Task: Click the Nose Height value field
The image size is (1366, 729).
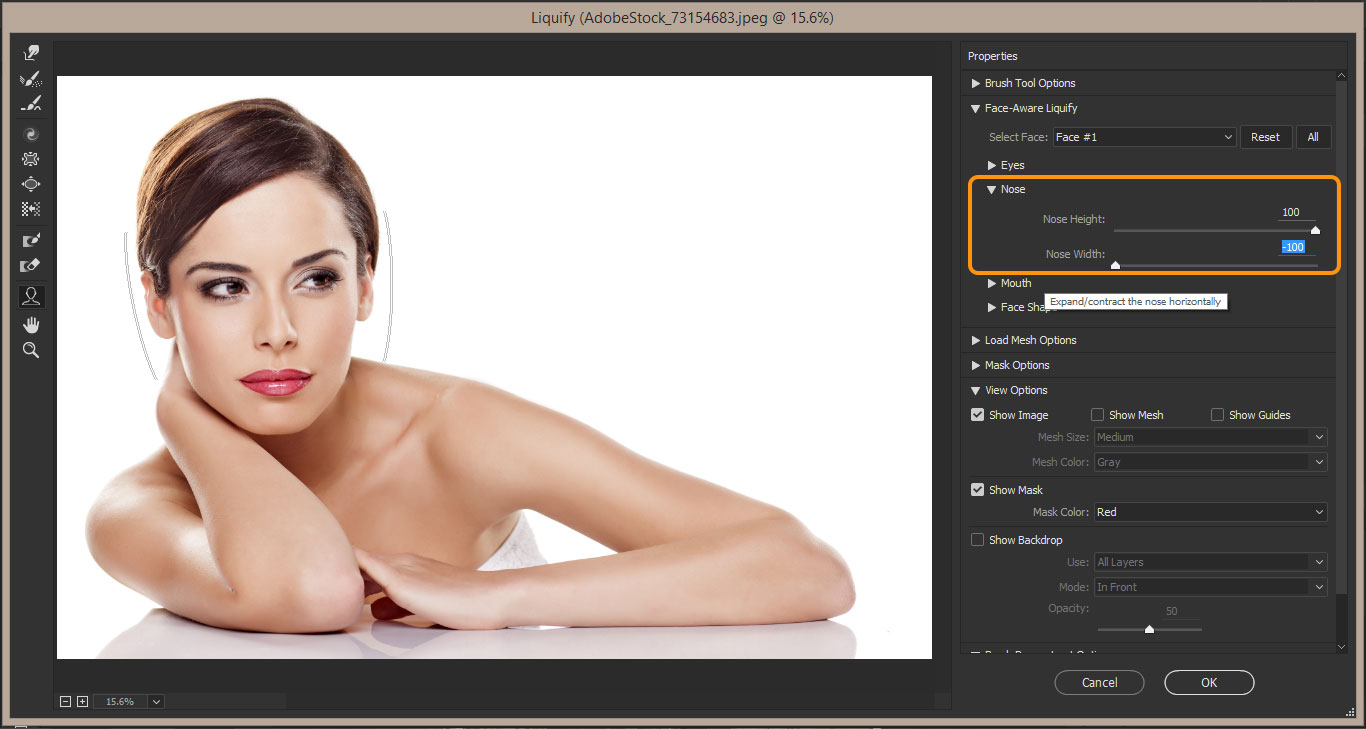Action: pyautogui.click(x=1296, y=212)
